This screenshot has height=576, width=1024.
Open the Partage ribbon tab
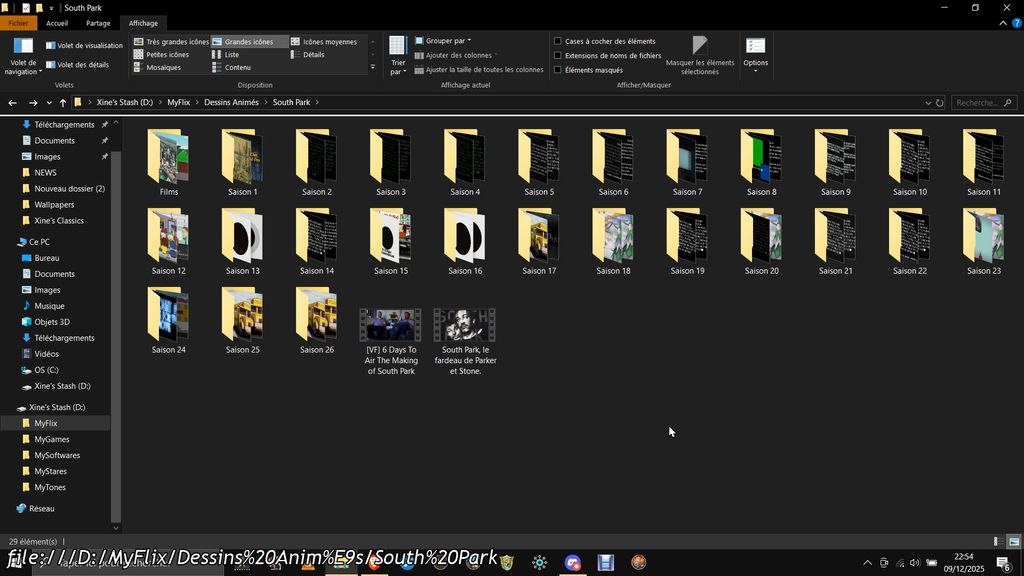[98, 23]
